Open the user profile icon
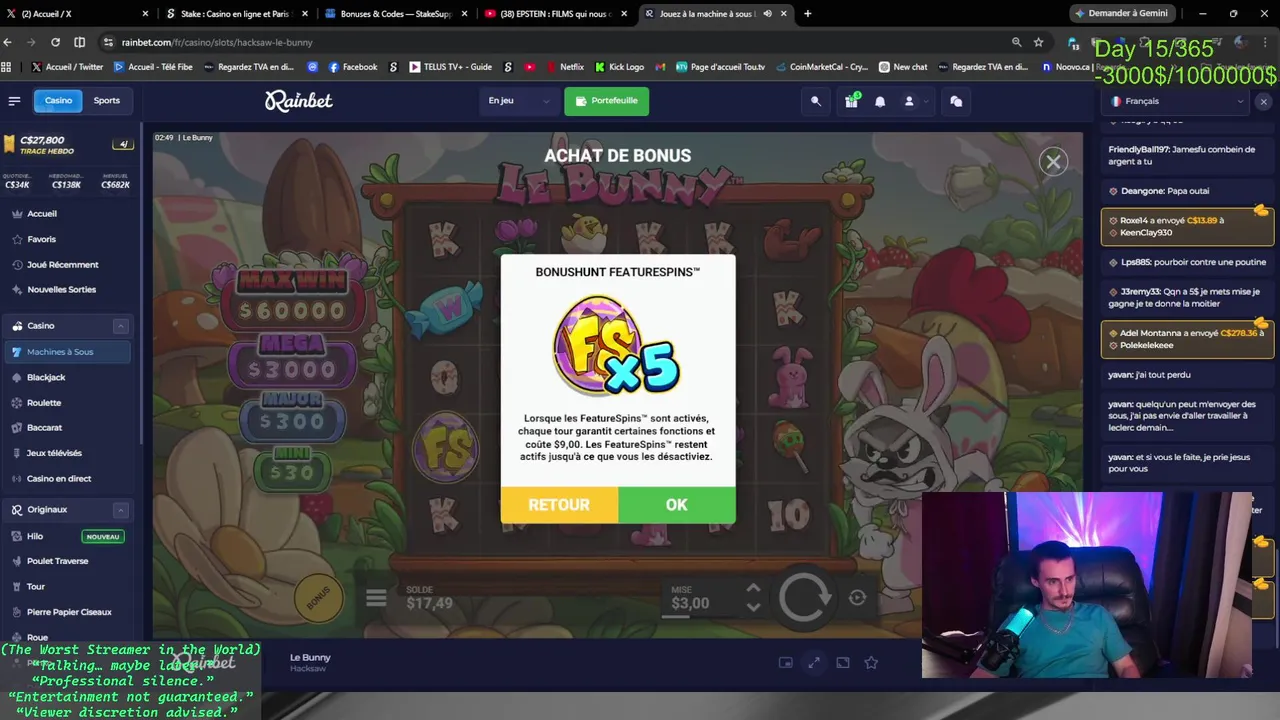1280x720 pixels. coord(909,101)
